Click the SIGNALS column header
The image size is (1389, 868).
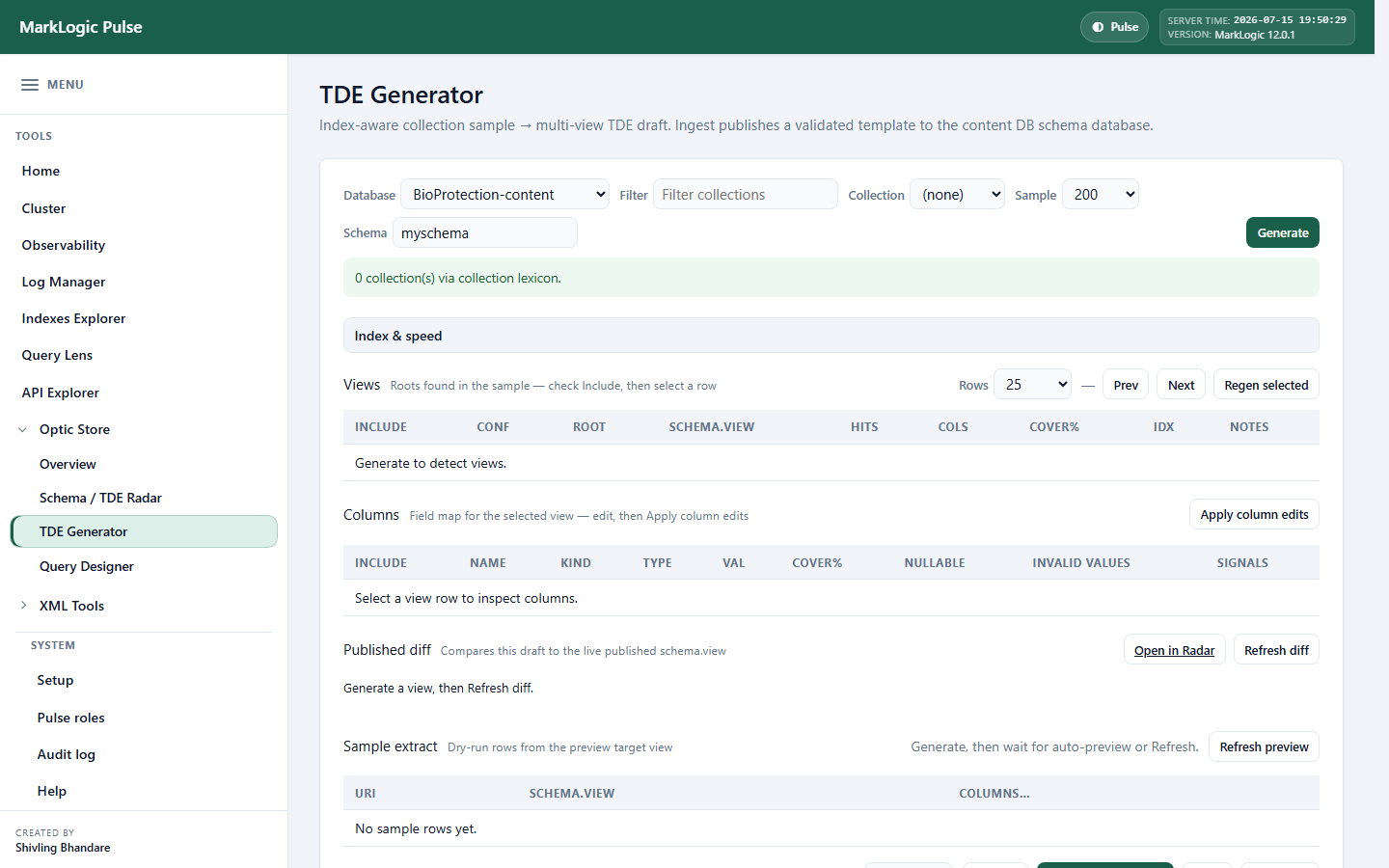(1242, 562)
